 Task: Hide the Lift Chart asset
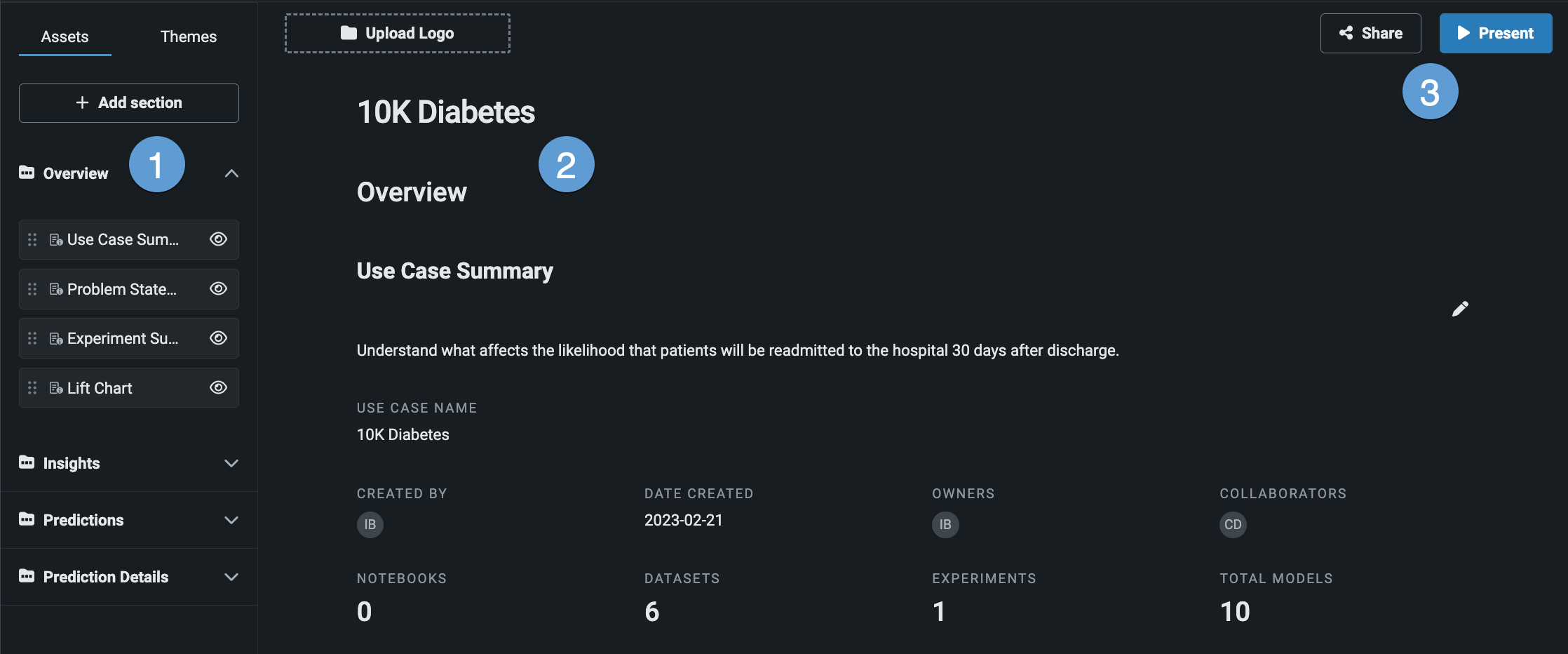tap(218, 388)
